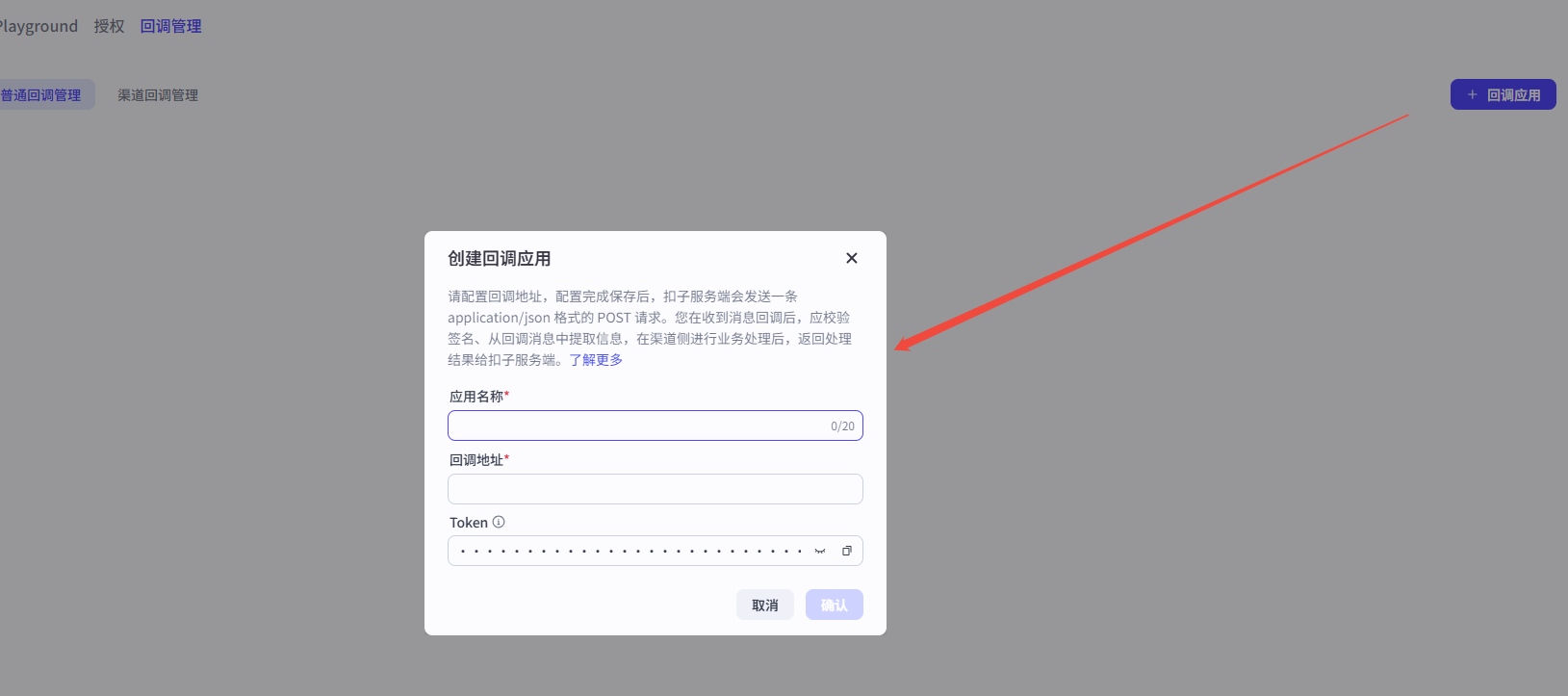
Task: Open the 授权 menu item
Action: 110,26
